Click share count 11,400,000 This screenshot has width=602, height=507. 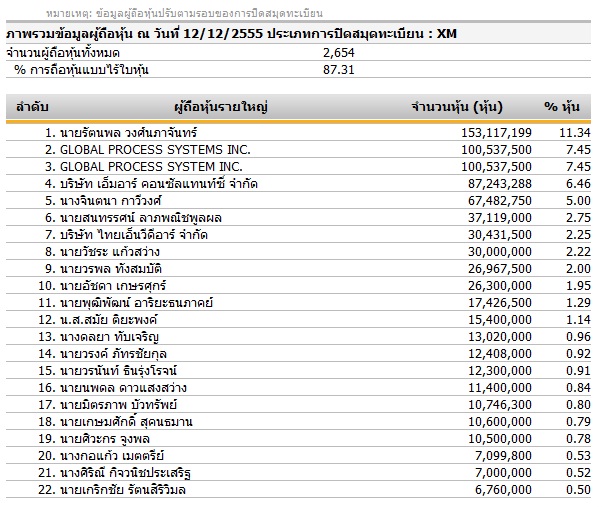pos(499,388)
